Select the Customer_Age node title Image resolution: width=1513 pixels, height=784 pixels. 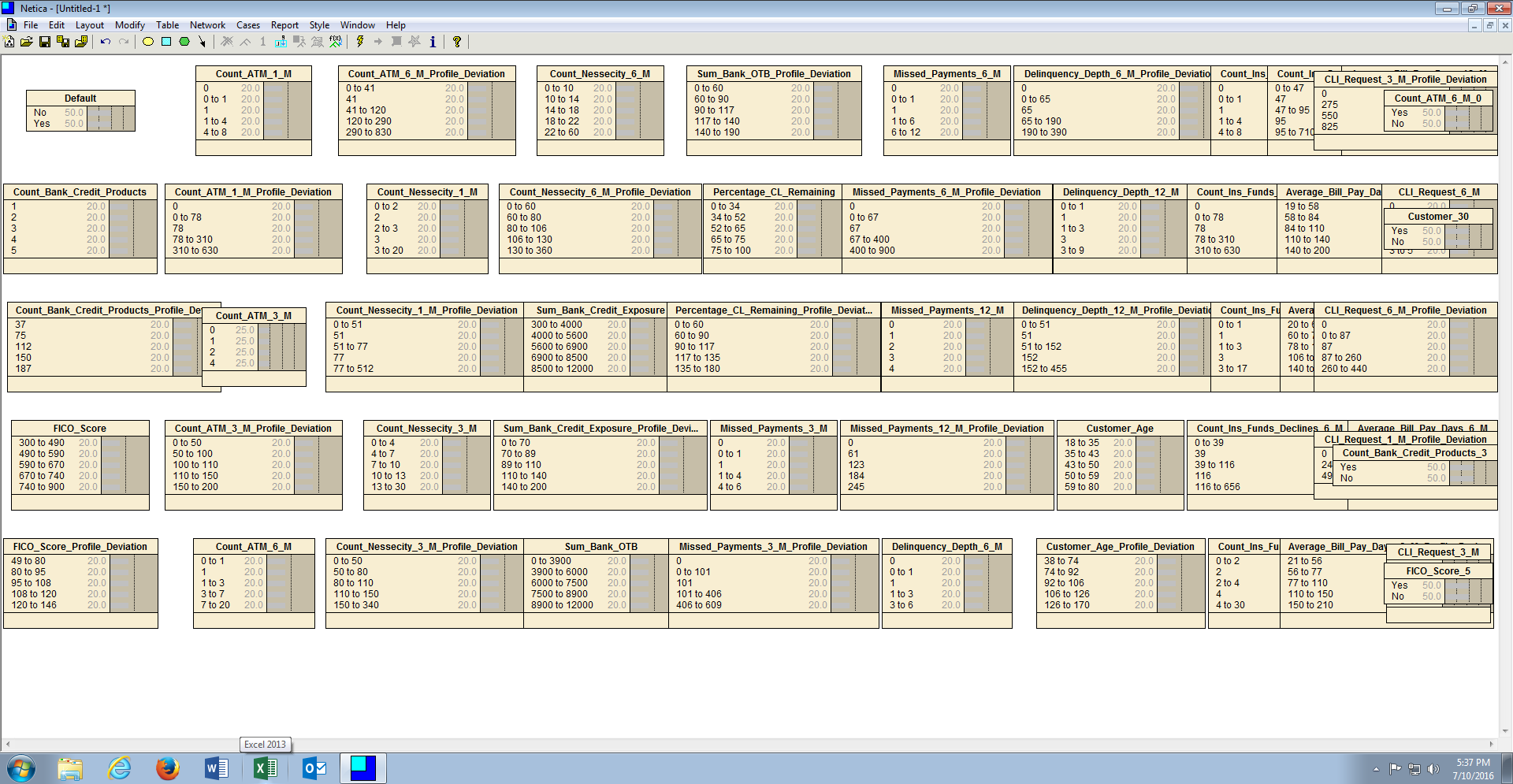click(1120, 429)
